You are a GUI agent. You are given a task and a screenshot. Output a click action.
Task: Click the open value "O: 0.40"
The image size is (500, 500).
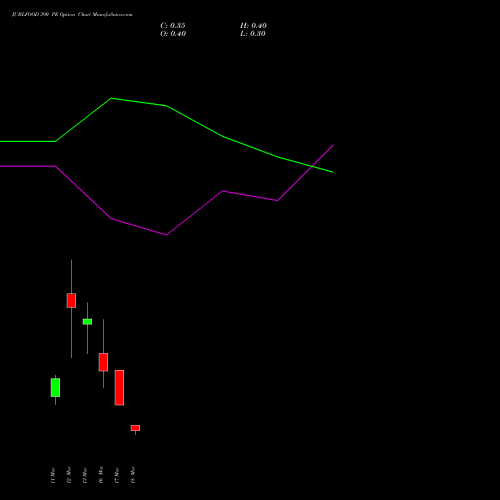[173, 34]
